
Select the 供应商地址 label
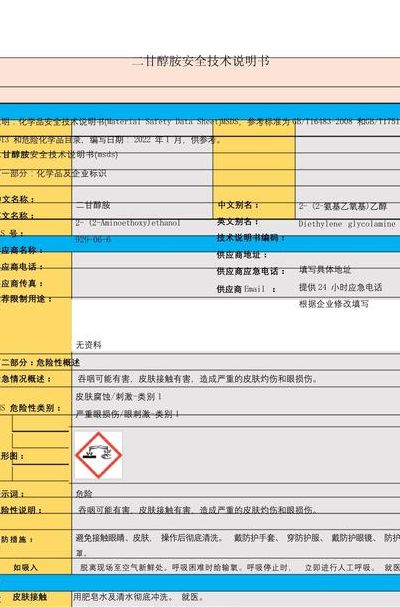pos(242,255)
